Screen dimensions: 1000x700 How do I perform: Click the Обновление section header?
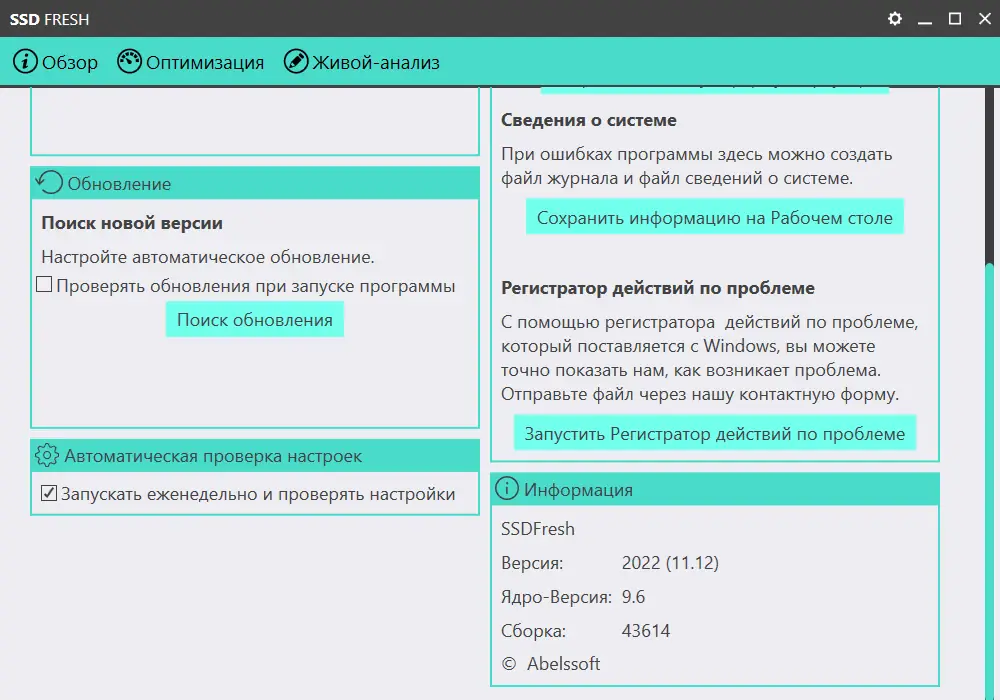(255, 183)
